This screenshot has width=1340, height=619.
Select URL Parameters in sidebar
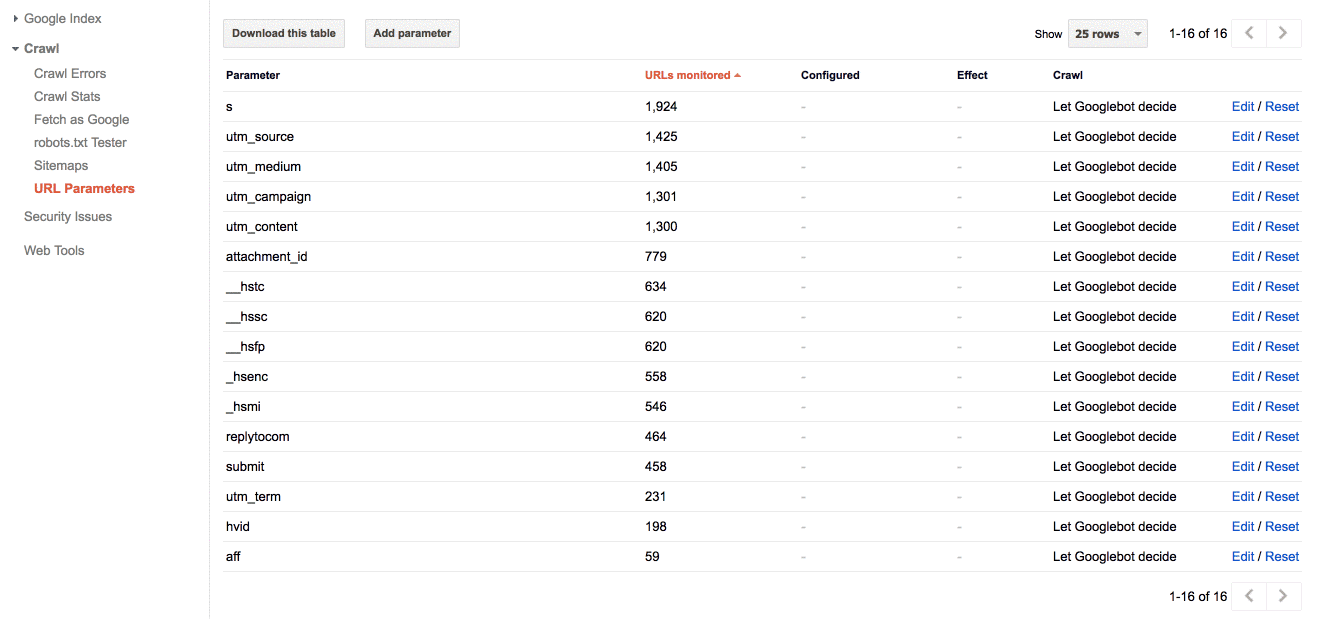click(84, 188)
